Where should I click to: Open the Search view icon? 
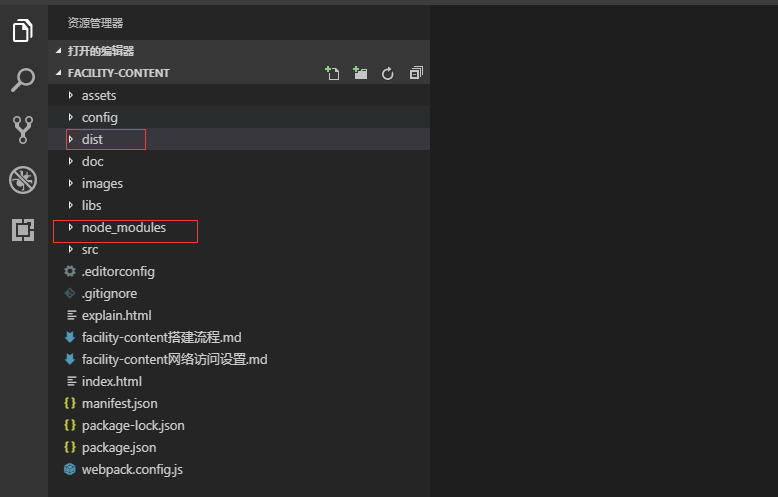tap(23, 80)
